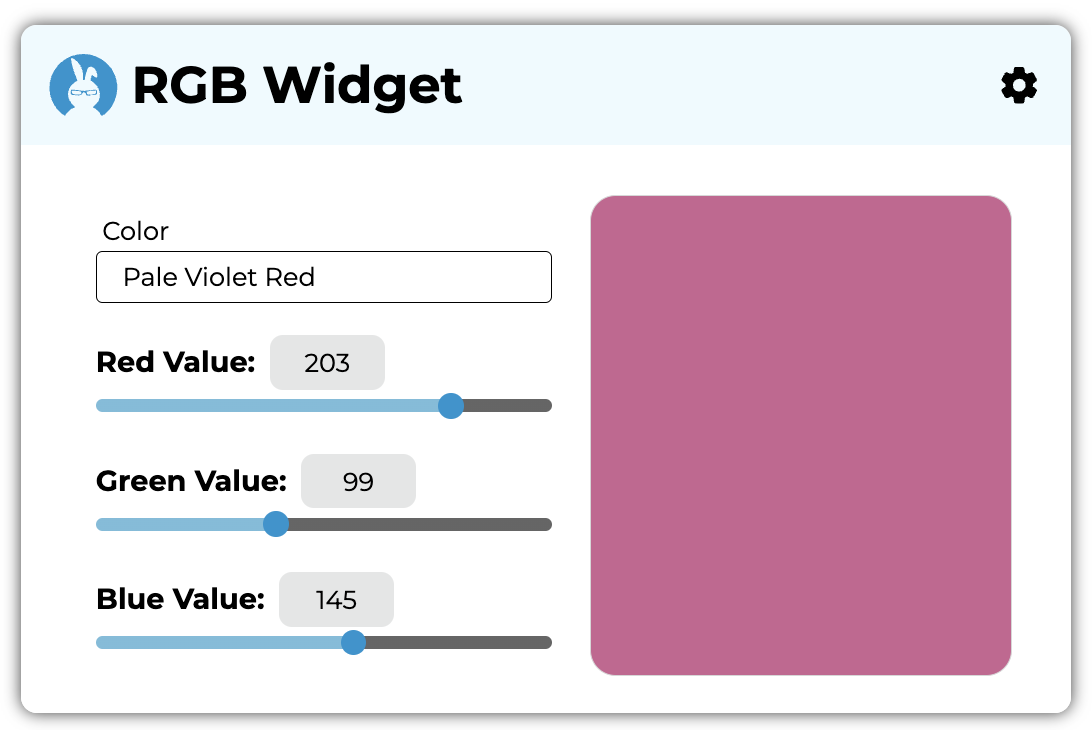Click the light blue filled part of Blue slider
1092x730 pixels.
(x=218, y=642)
